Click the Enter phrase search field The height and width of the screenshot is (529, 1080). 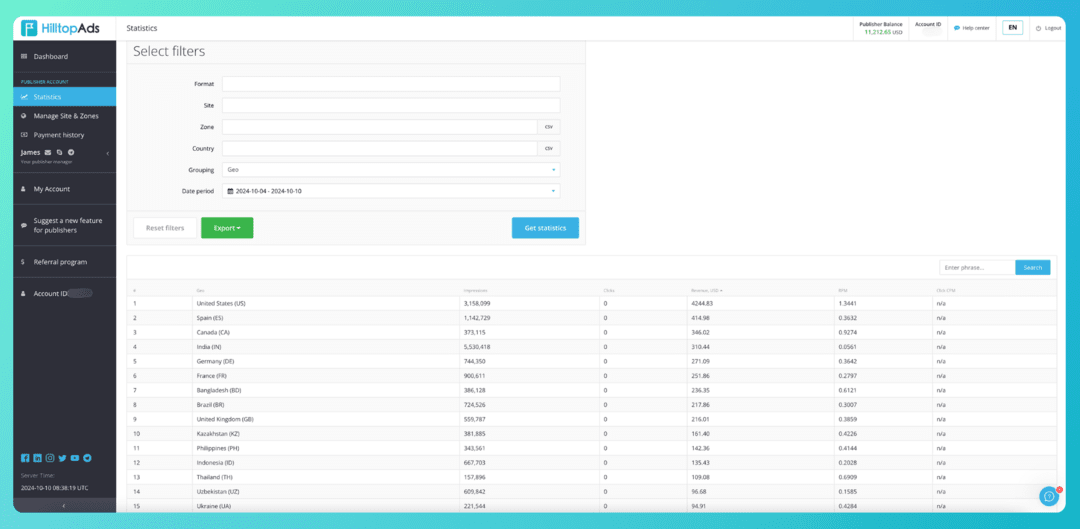click(976, 267)
